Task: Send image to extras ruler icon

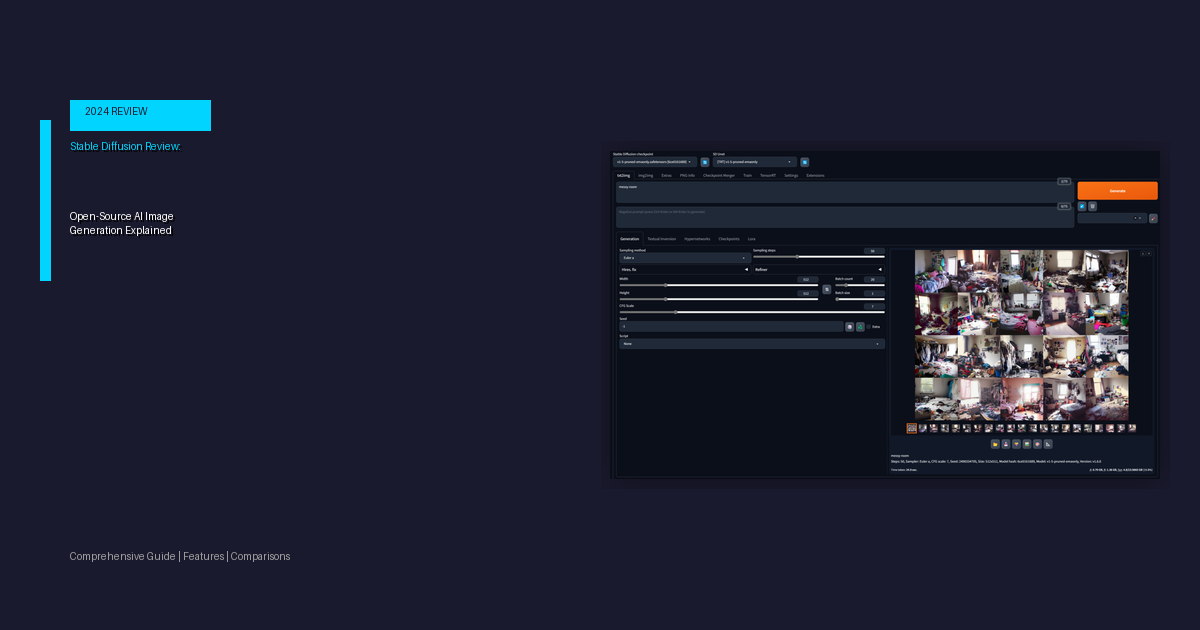Action: pos(1048,444)
